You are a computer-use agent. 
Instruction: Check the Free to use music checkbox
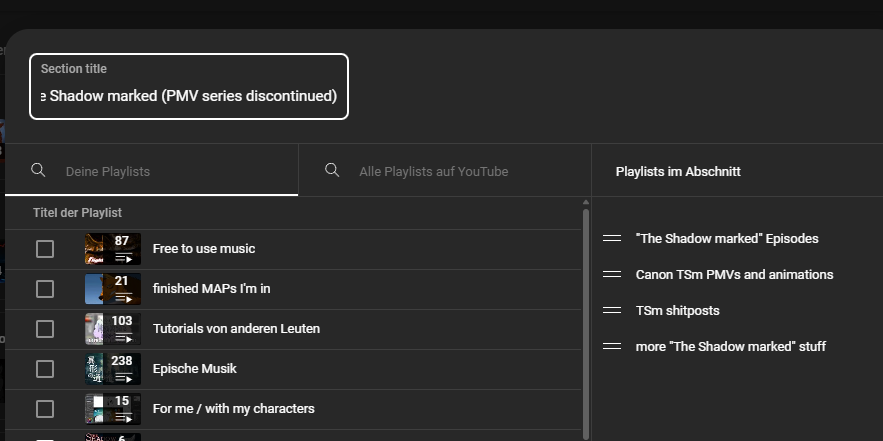point(45,249)
